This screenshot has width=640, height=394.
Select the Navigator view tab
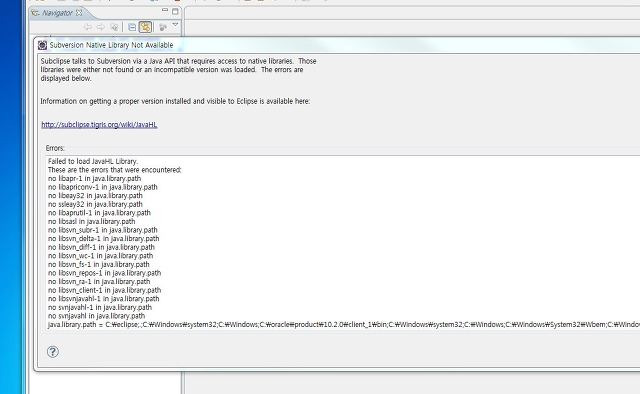(57, 13)
